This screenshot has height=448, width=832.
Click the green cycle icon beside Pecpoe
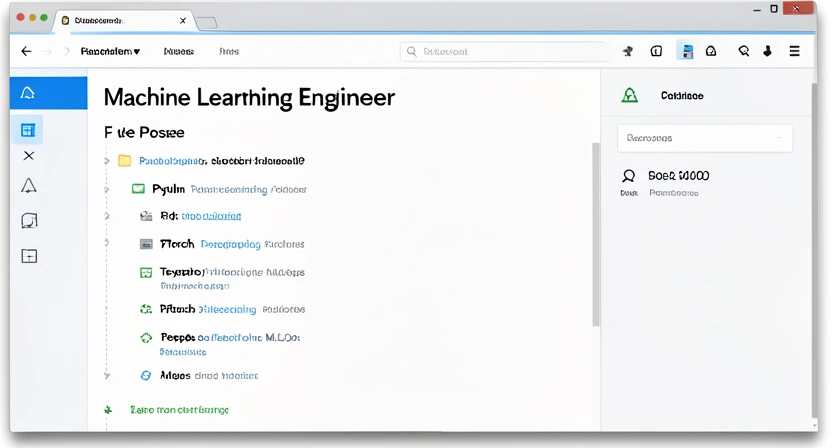click(146, 338)
